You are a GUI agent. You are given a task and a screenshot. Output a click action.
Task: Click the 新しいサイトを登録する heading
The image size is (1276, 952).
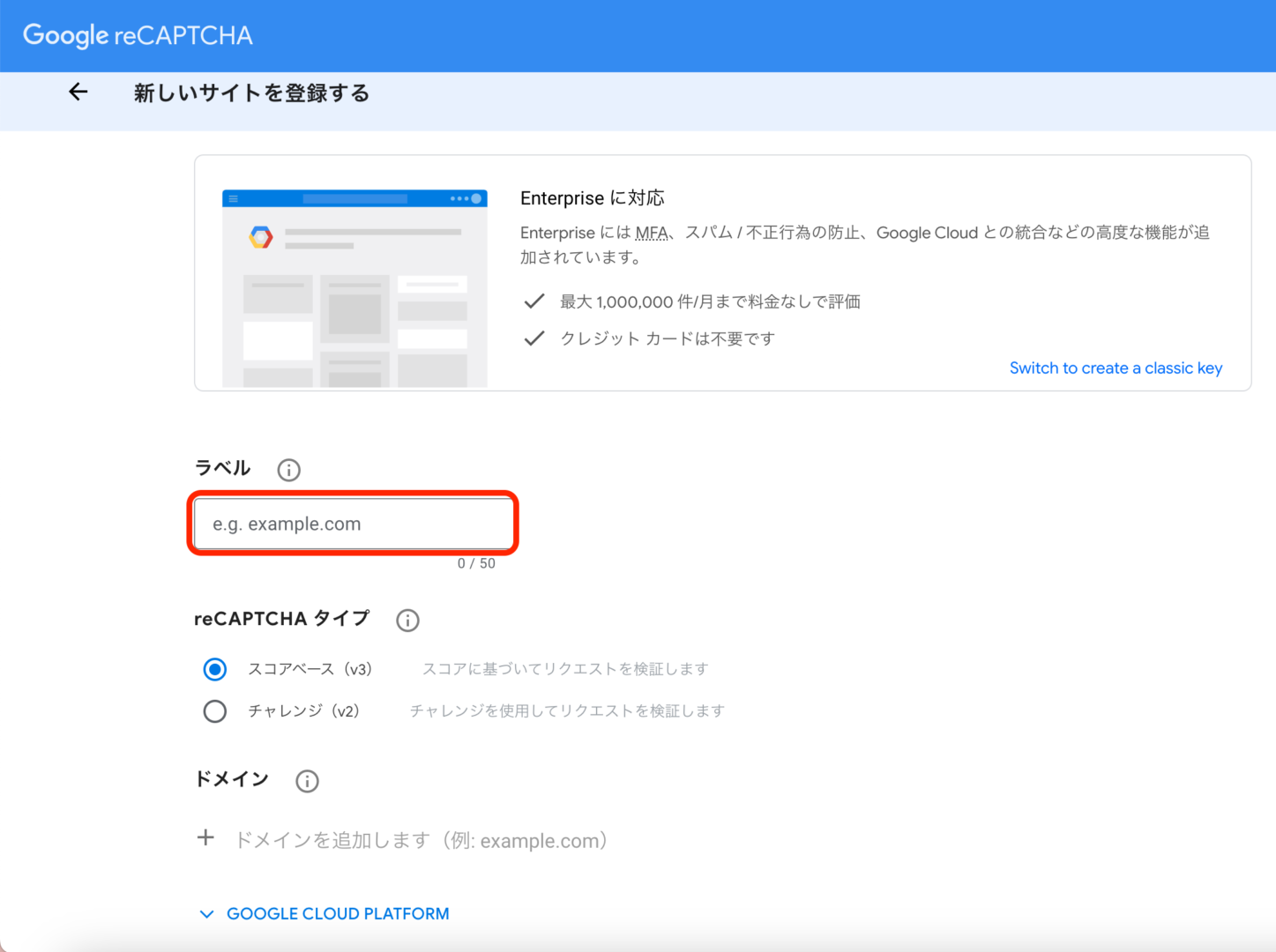click(x=251, y=93)
